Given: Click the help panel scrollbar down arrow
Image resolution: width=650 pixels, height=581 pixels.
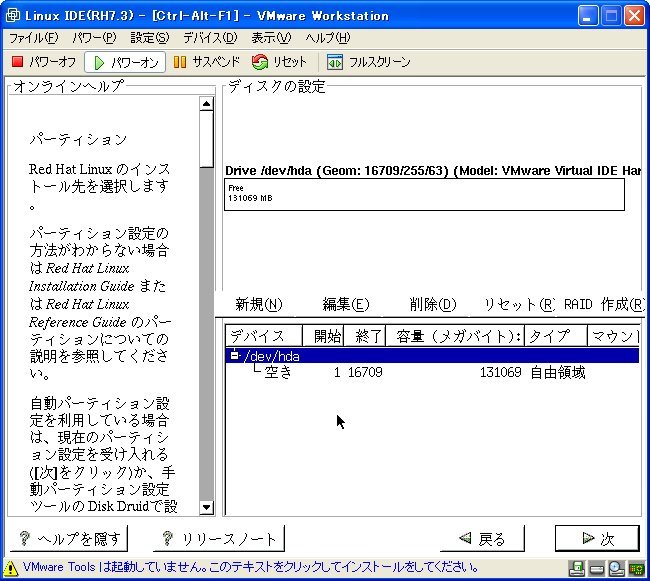Looking at the screenshot, I should click(207, 507).
